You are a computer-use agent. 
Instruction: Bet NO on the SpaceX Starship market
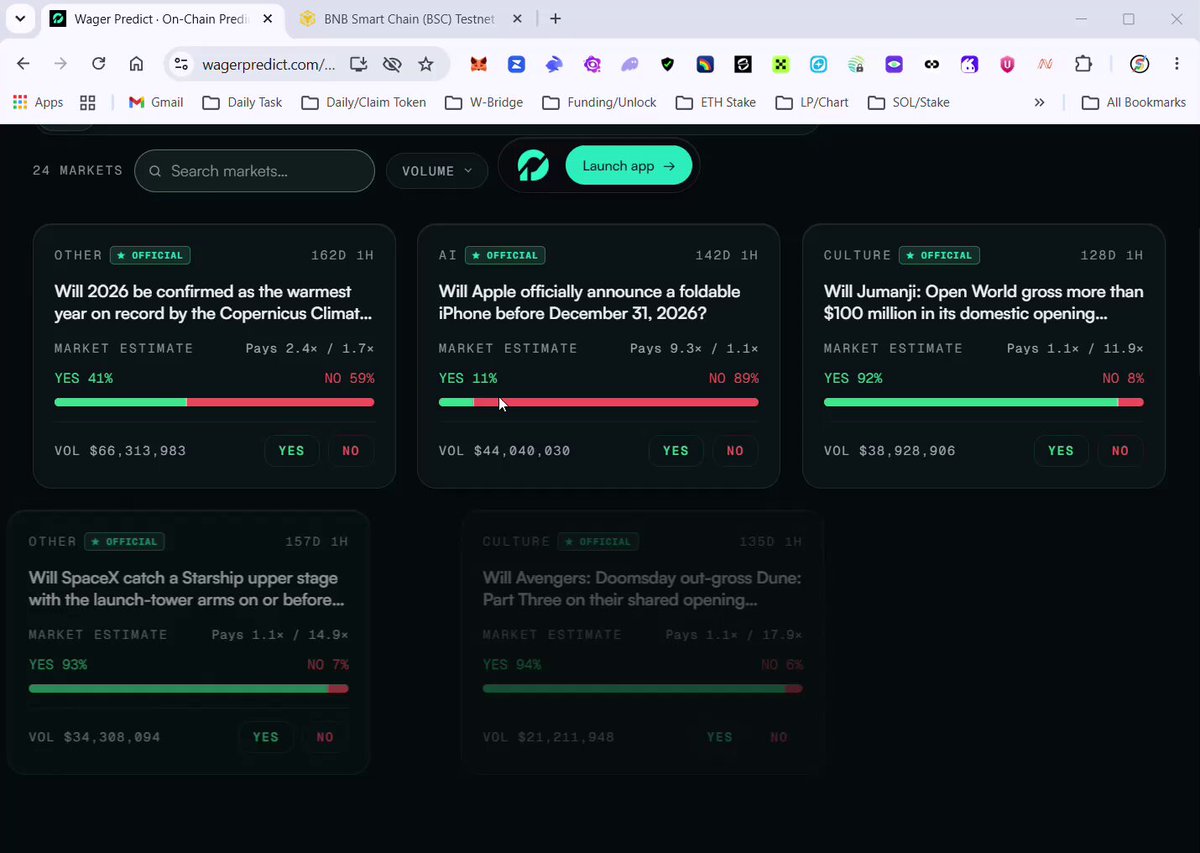tap(325, 737)
